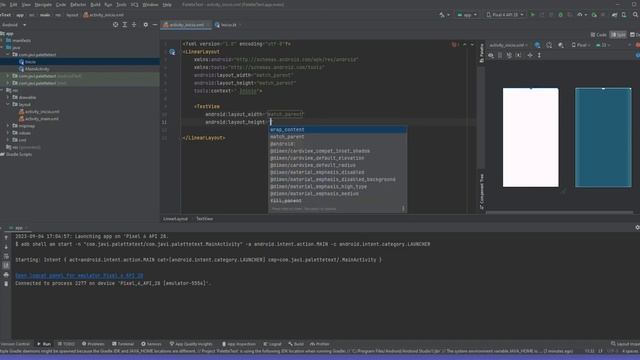Open the Logcat tool window tab
Image resolution: width=640 pixels, height=360 pixels.
[272, 344]
